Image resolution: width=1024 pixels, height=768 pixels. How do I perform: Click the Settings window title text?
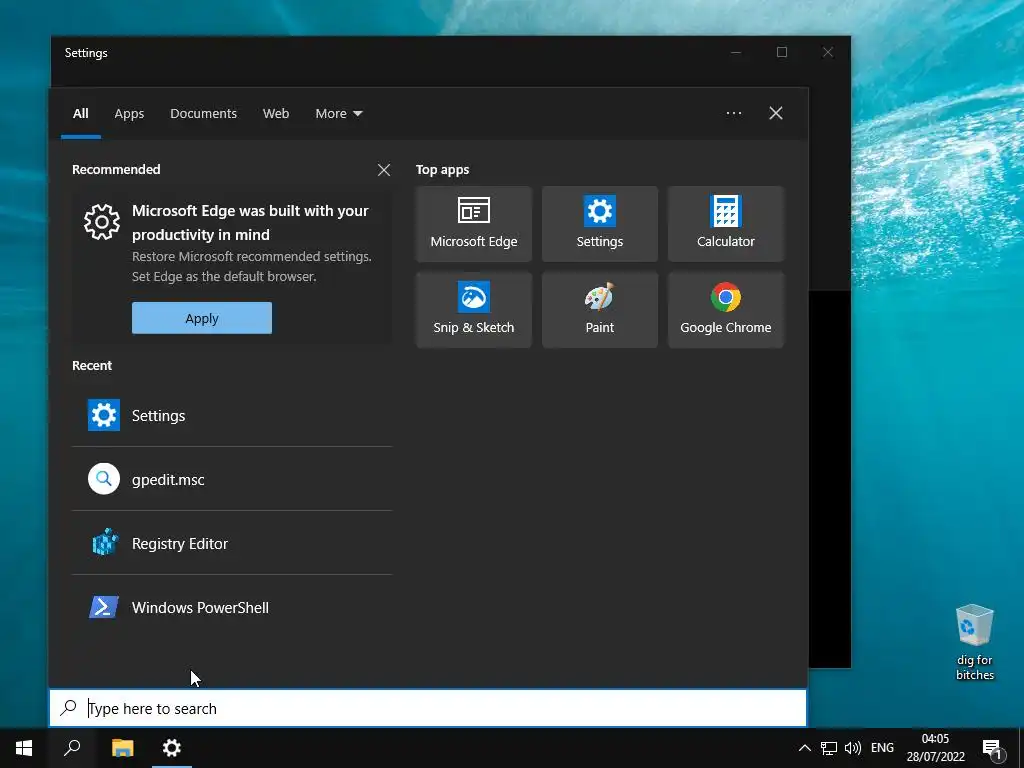pyautogui.click(x=86, y=53)
